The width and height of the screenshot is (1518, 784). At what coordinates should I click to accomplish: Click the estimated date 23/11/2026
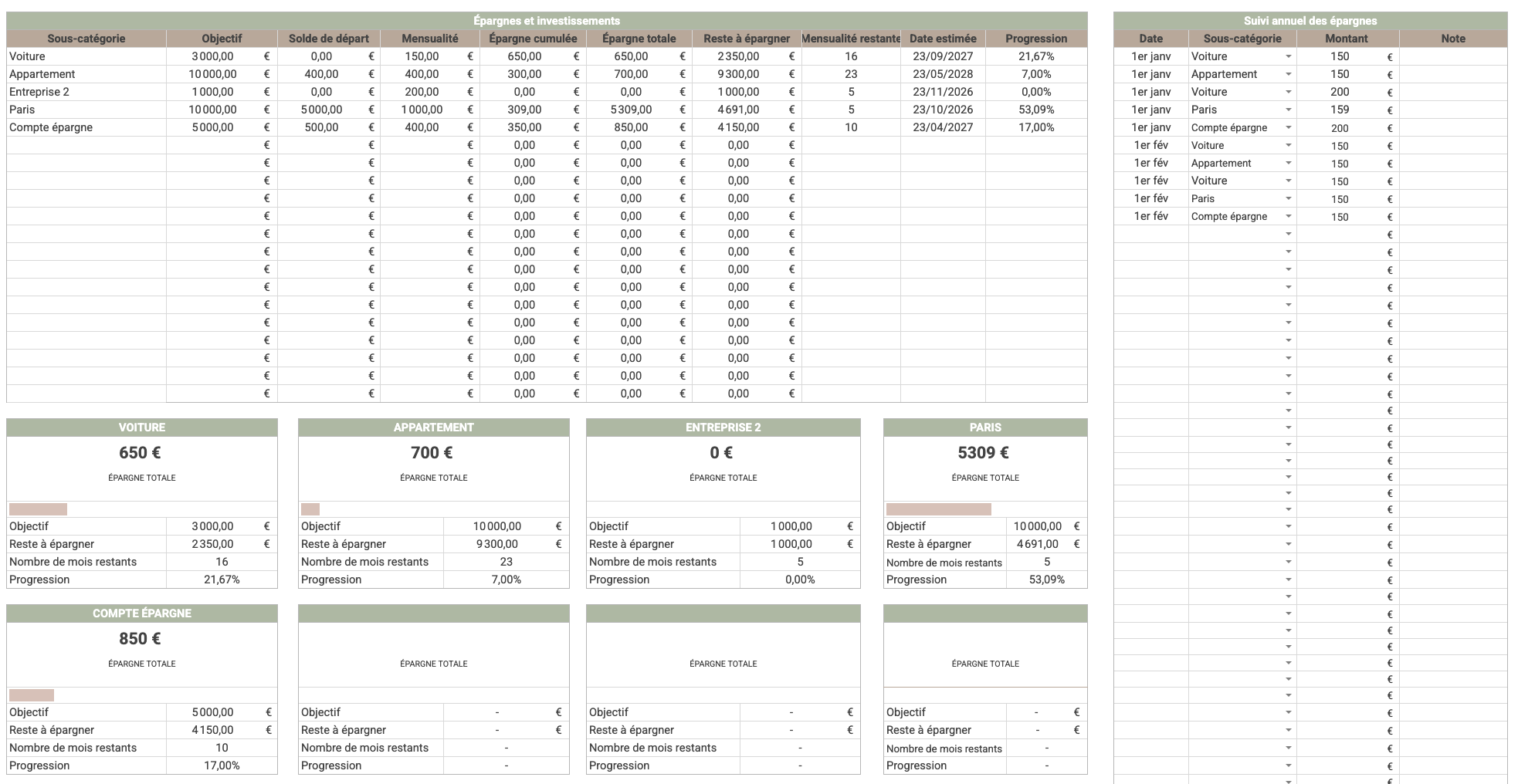943,92
